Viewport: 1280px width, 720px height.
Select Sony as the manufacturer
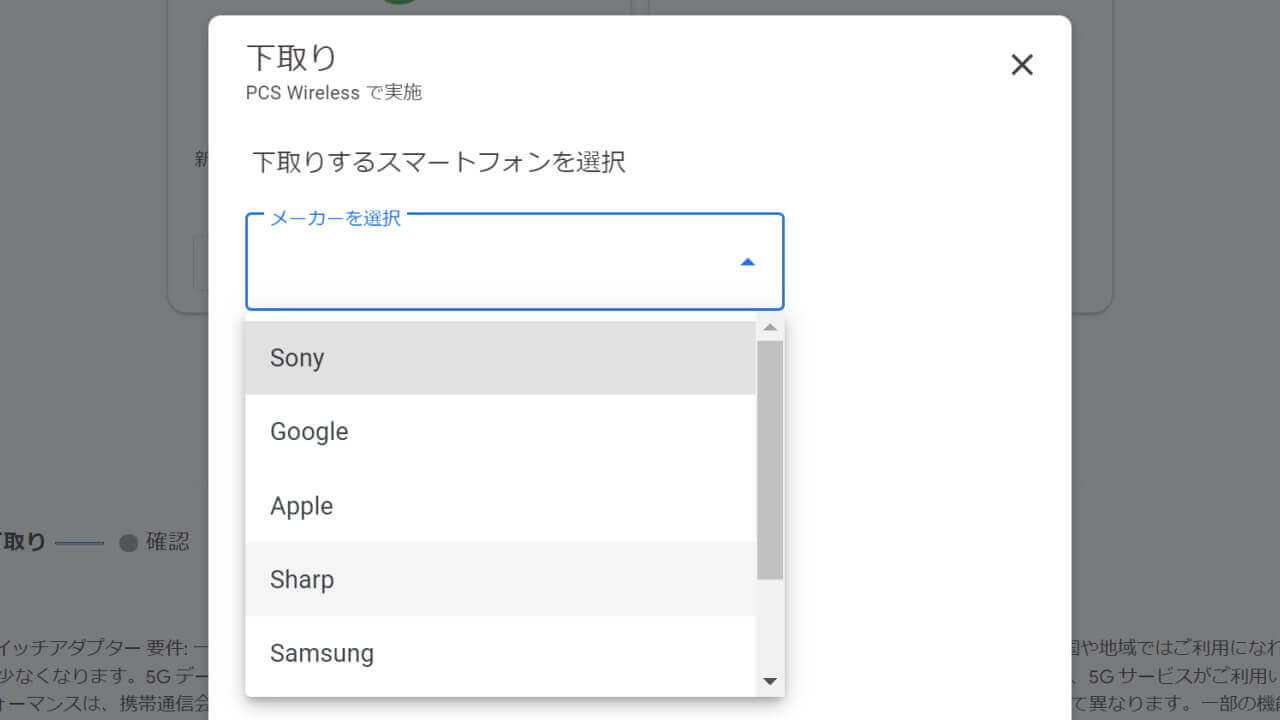[x=296, y=357]
